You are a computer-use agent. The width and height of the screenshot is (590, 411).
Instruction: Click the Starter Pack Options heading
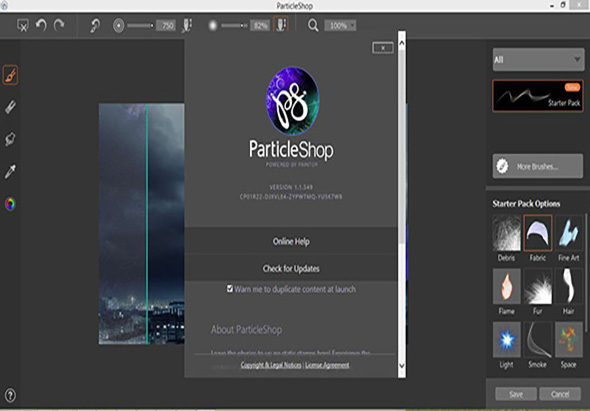click(x=526, y=204)
